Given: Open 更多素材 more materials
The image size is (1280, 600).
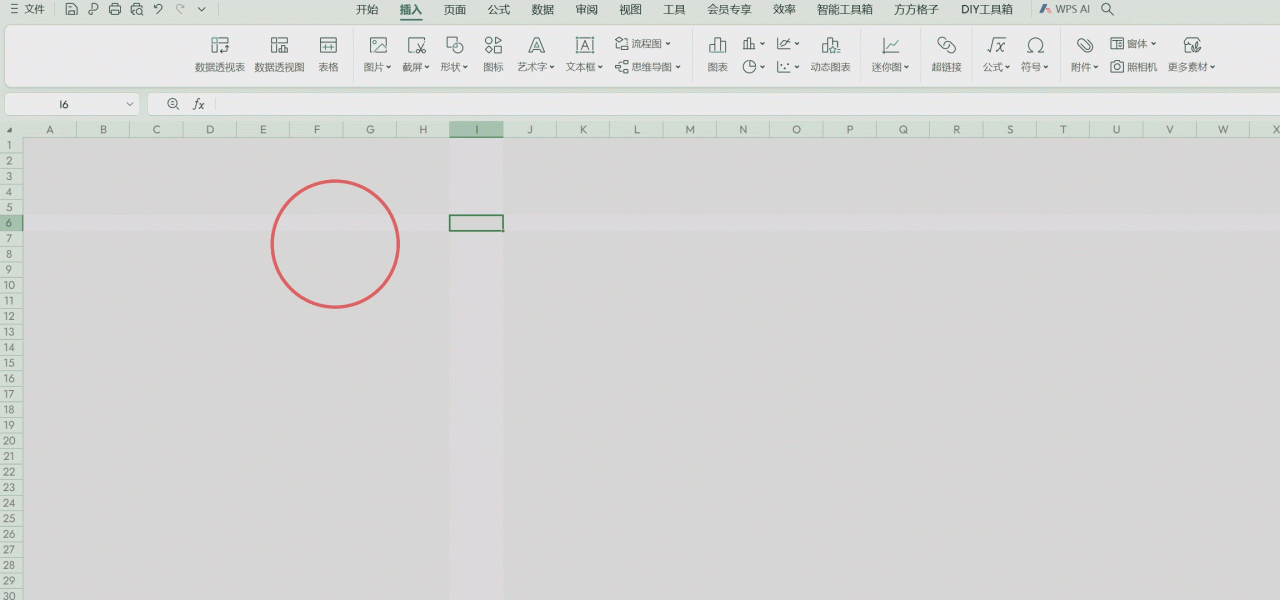Looking at the screenshot, I should pyautogui.click(x=1192, y=55).
